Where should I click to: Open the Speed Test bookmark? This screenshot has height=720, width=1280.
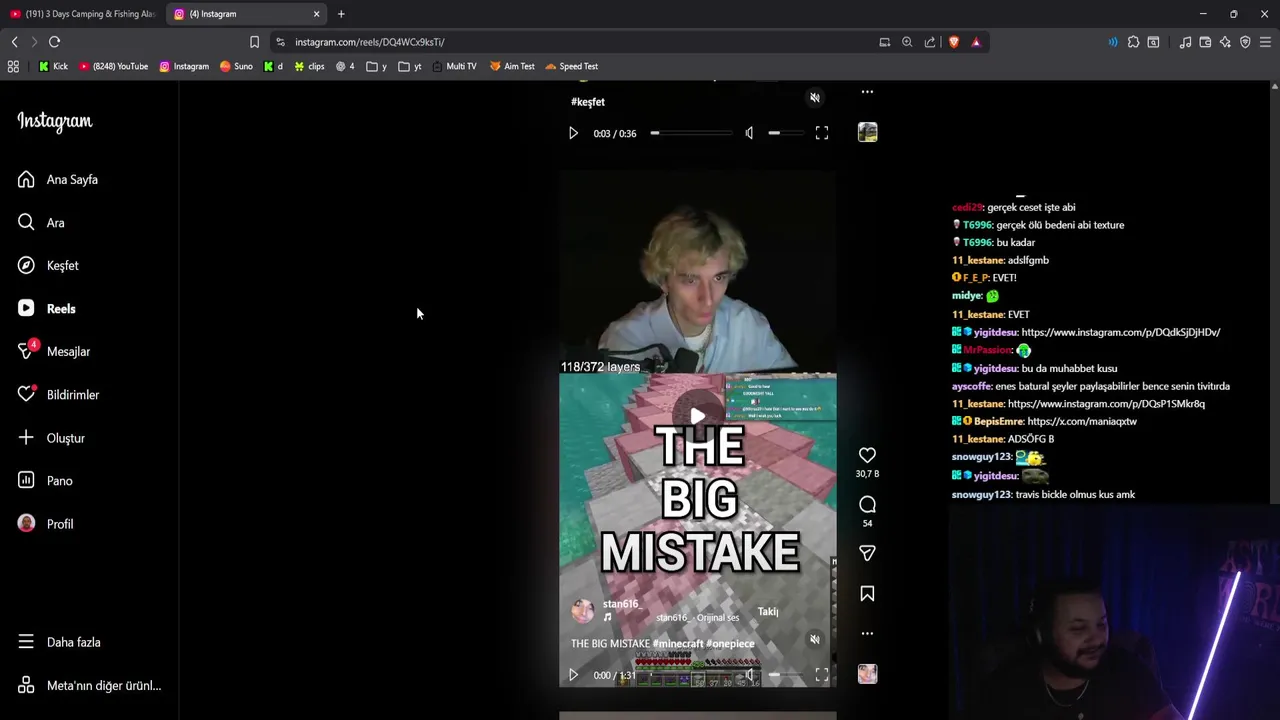[572, 67]
